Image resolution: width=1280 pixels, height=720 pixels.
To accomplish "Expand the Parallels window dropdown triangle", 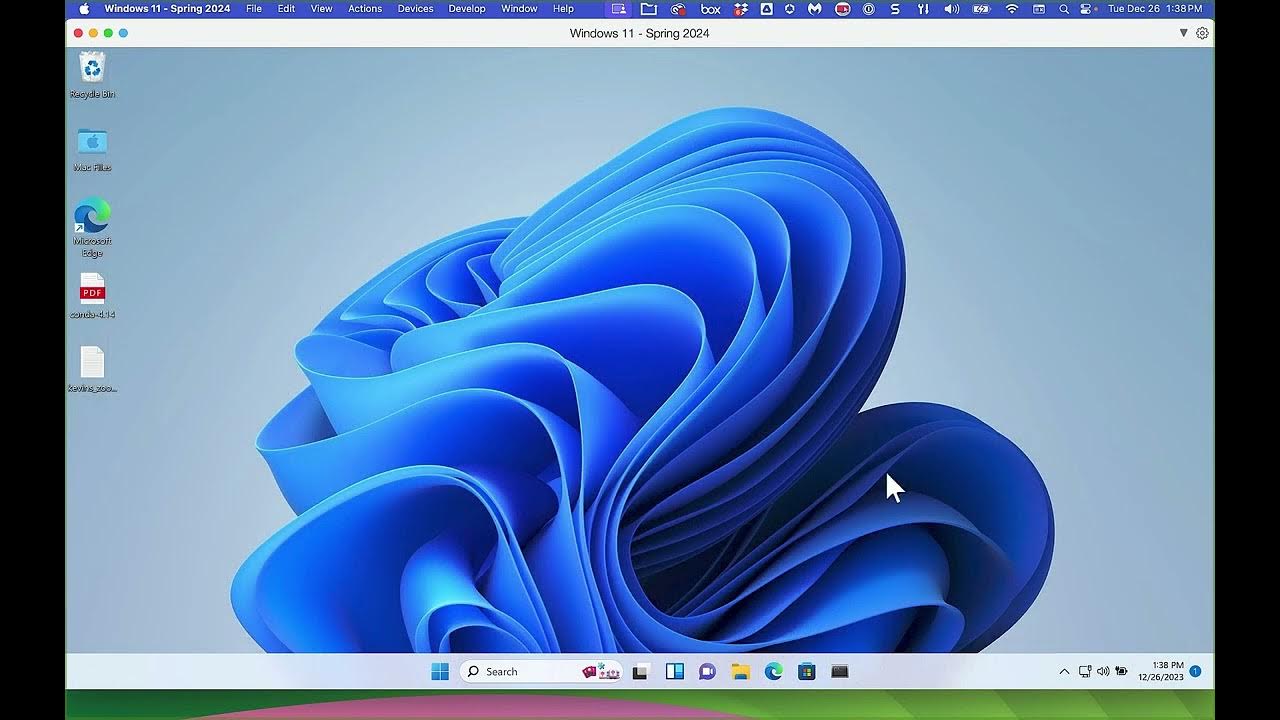I will [1183, 33].
